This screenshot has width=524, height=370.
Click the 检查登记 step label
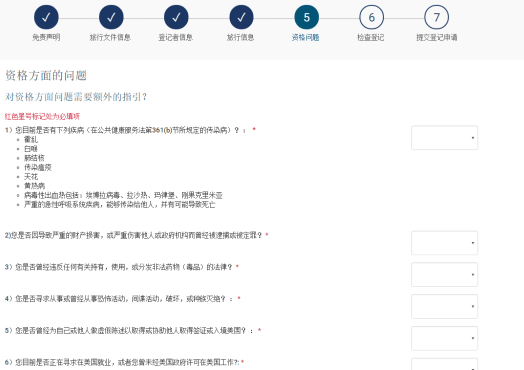[x=371, y=37]
